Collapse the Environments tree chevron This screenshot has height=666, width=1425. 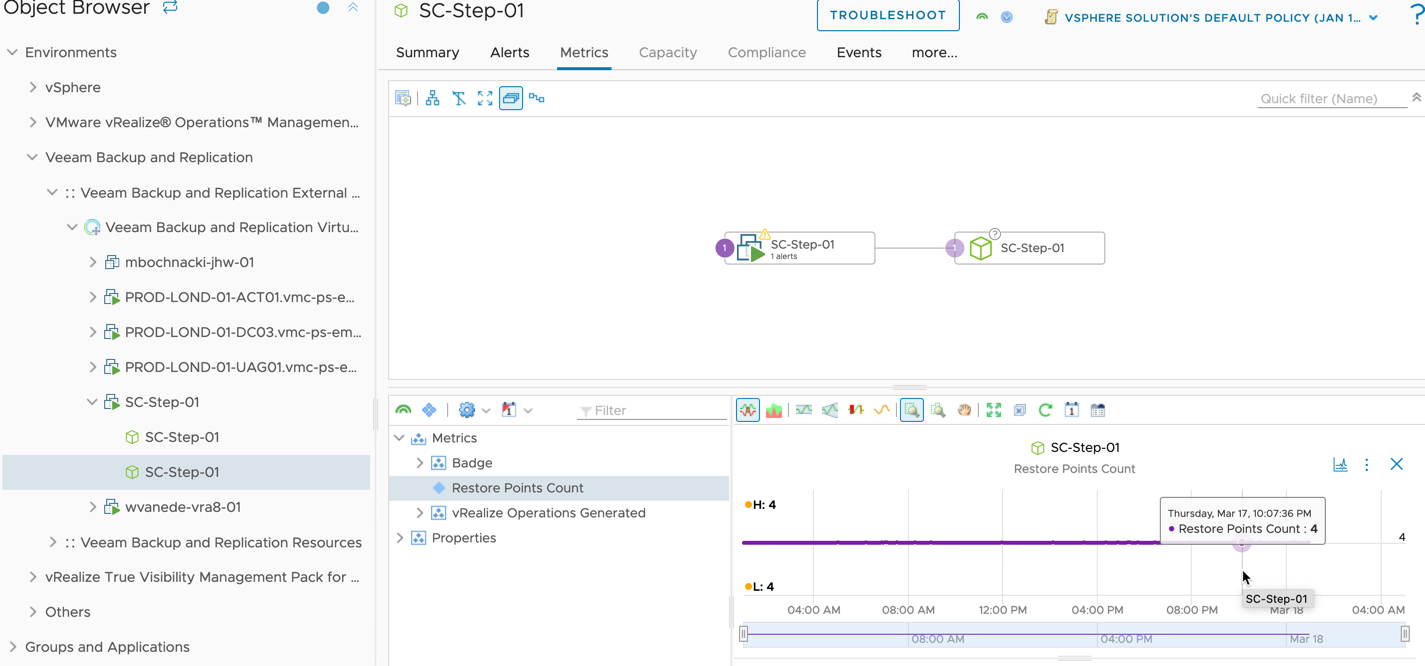click(x=12, y=52)
